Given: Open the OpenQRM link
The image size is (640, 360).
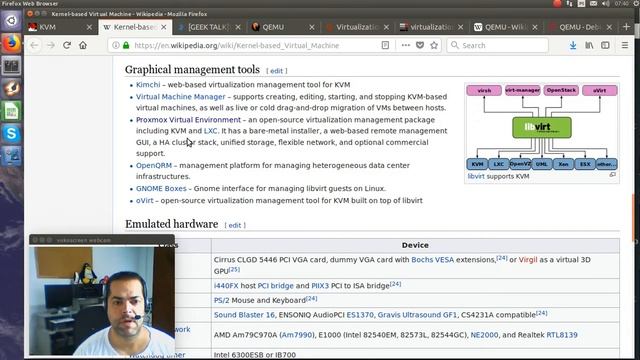Looking at the screenshot, I should click(154, 166).
